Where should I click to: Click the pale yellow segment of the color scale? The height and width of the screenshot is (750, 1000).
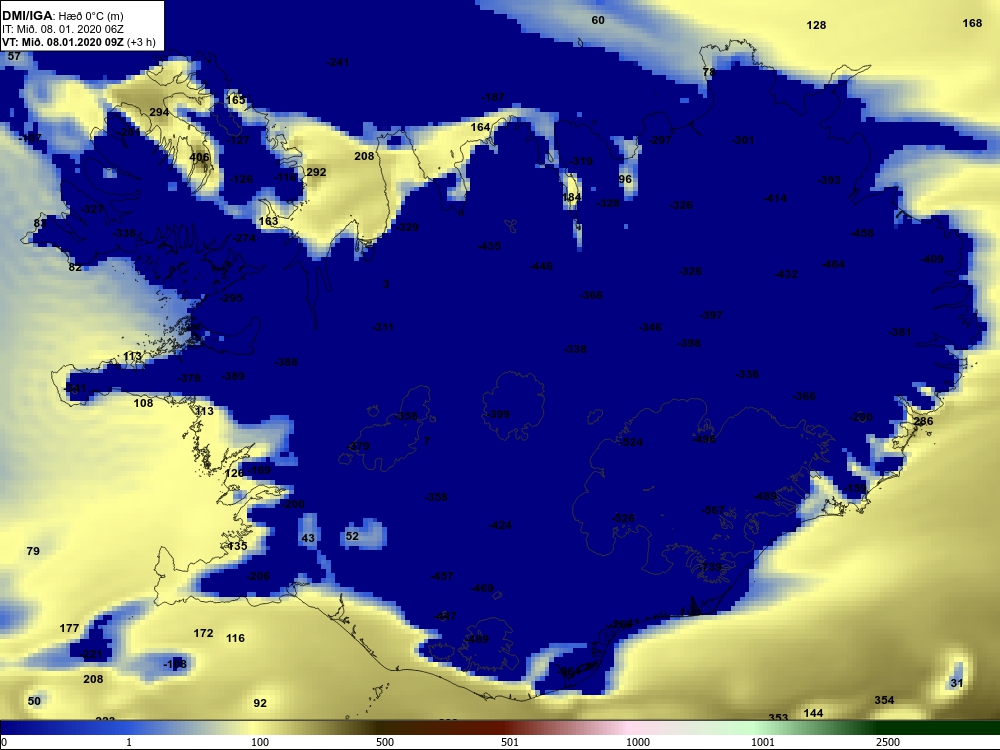pyautogui.click(x=255, y=727)
